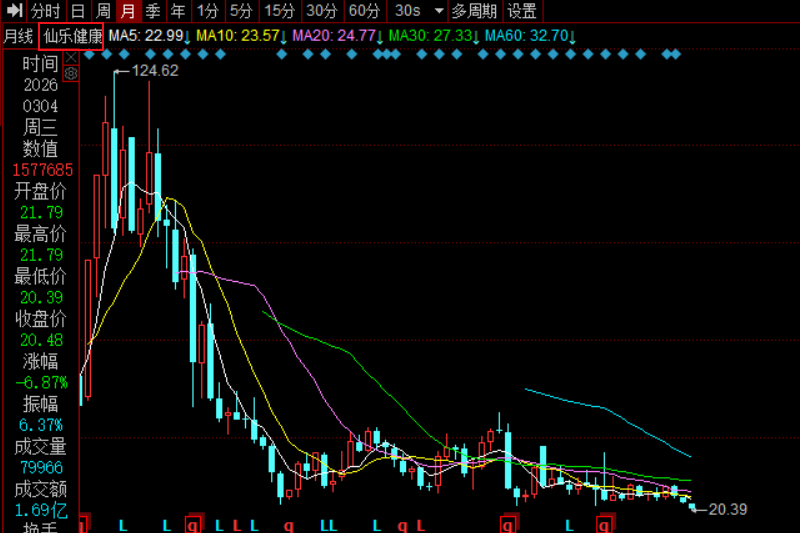
Task: Select the 月 monthly period tab
Action: (128, 11)
